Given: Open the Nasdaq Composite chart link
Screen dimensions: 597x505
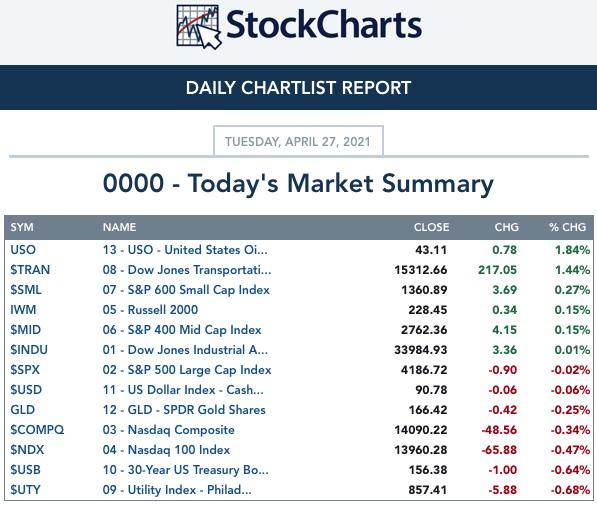Looking at the screenshot, I should tap(168, 430).
